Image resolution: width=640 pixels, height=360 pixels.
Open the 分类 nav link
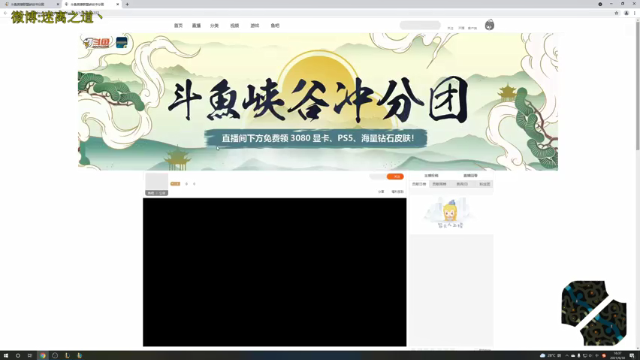point(214,26)
